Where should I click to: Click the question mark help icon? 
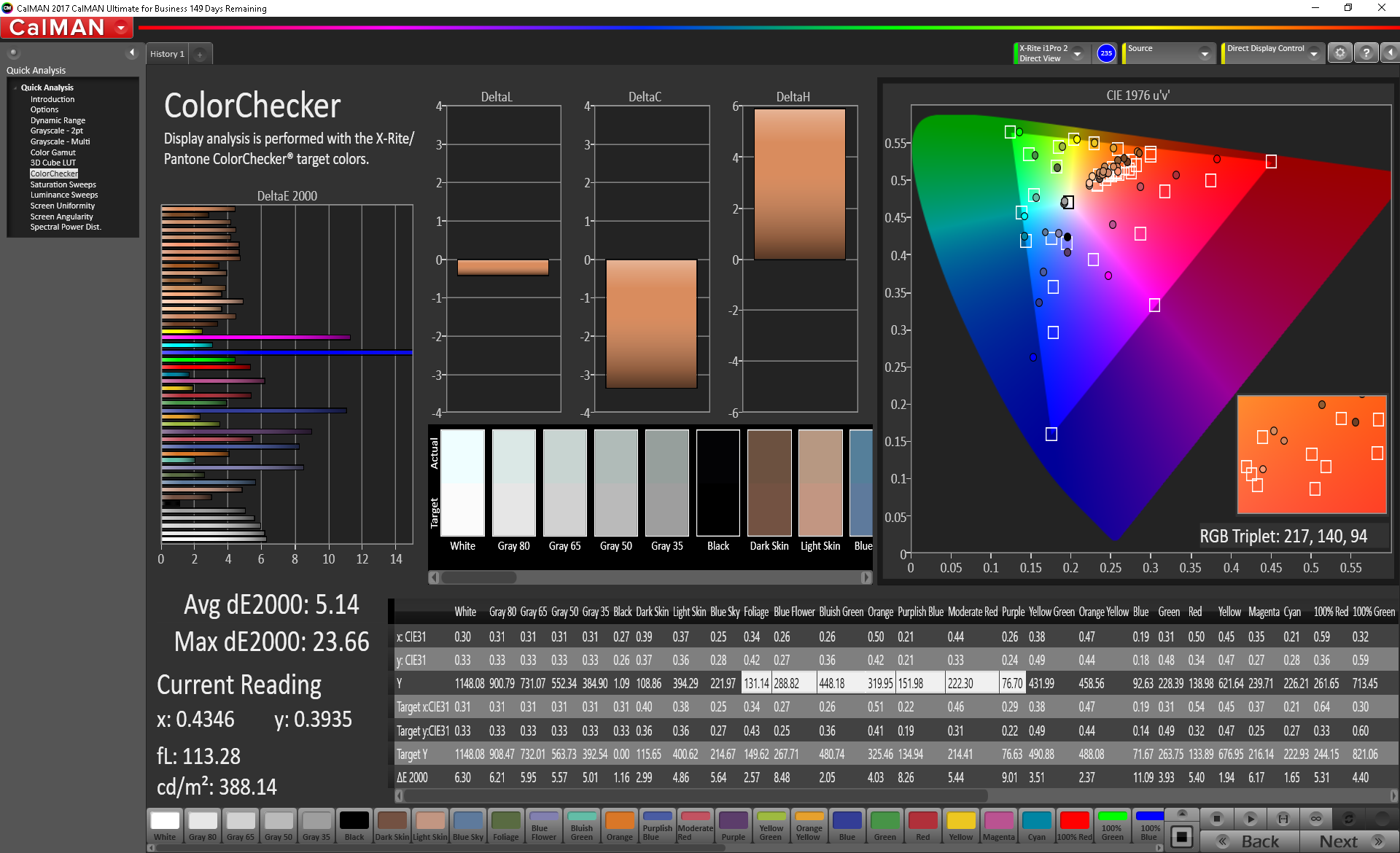(x=1366, y=53)
